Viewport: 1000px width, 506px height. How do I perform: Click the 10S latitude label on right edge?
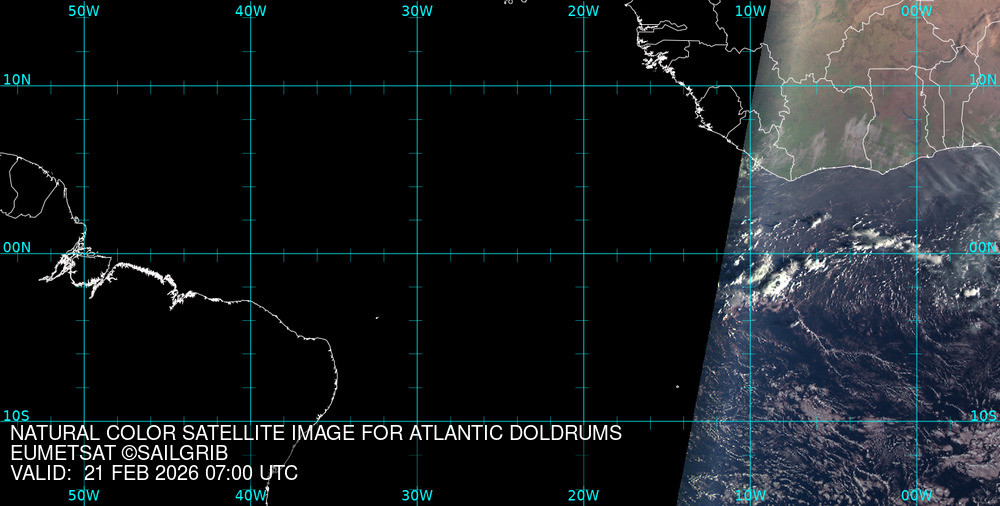coord(983,415)
